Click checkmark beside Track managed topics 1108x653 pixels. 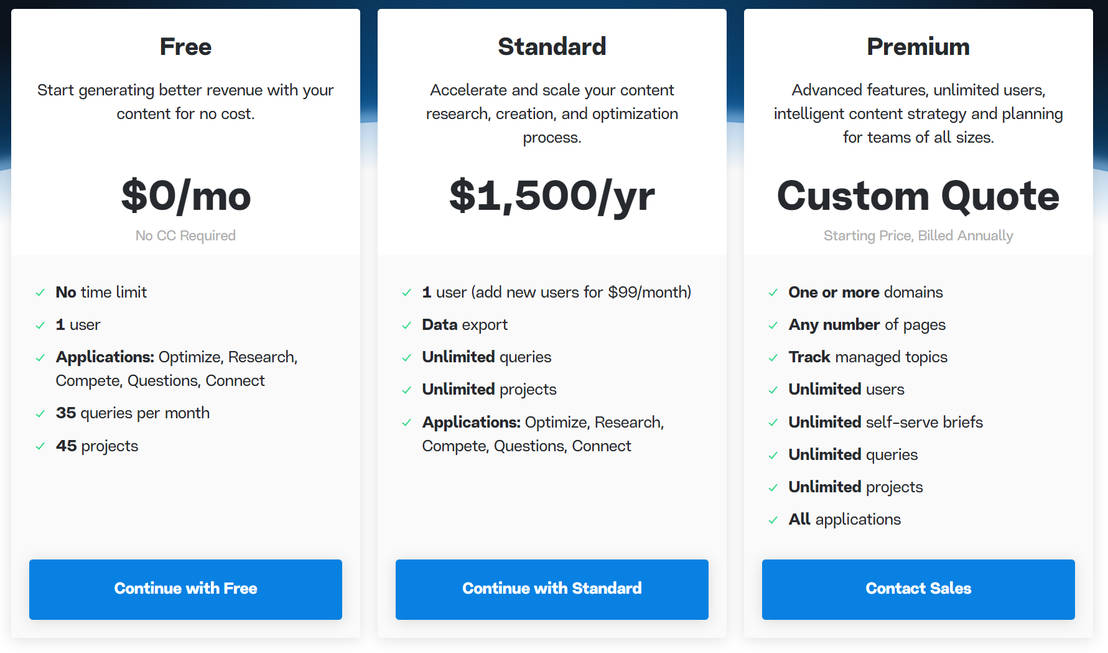tap(773, 358)
